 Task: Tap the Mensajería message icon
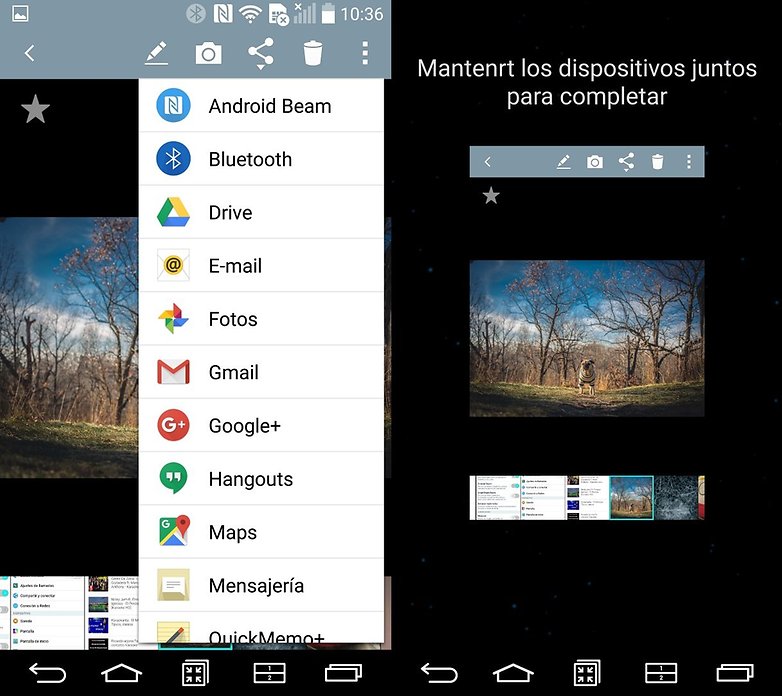click(173, 585)
